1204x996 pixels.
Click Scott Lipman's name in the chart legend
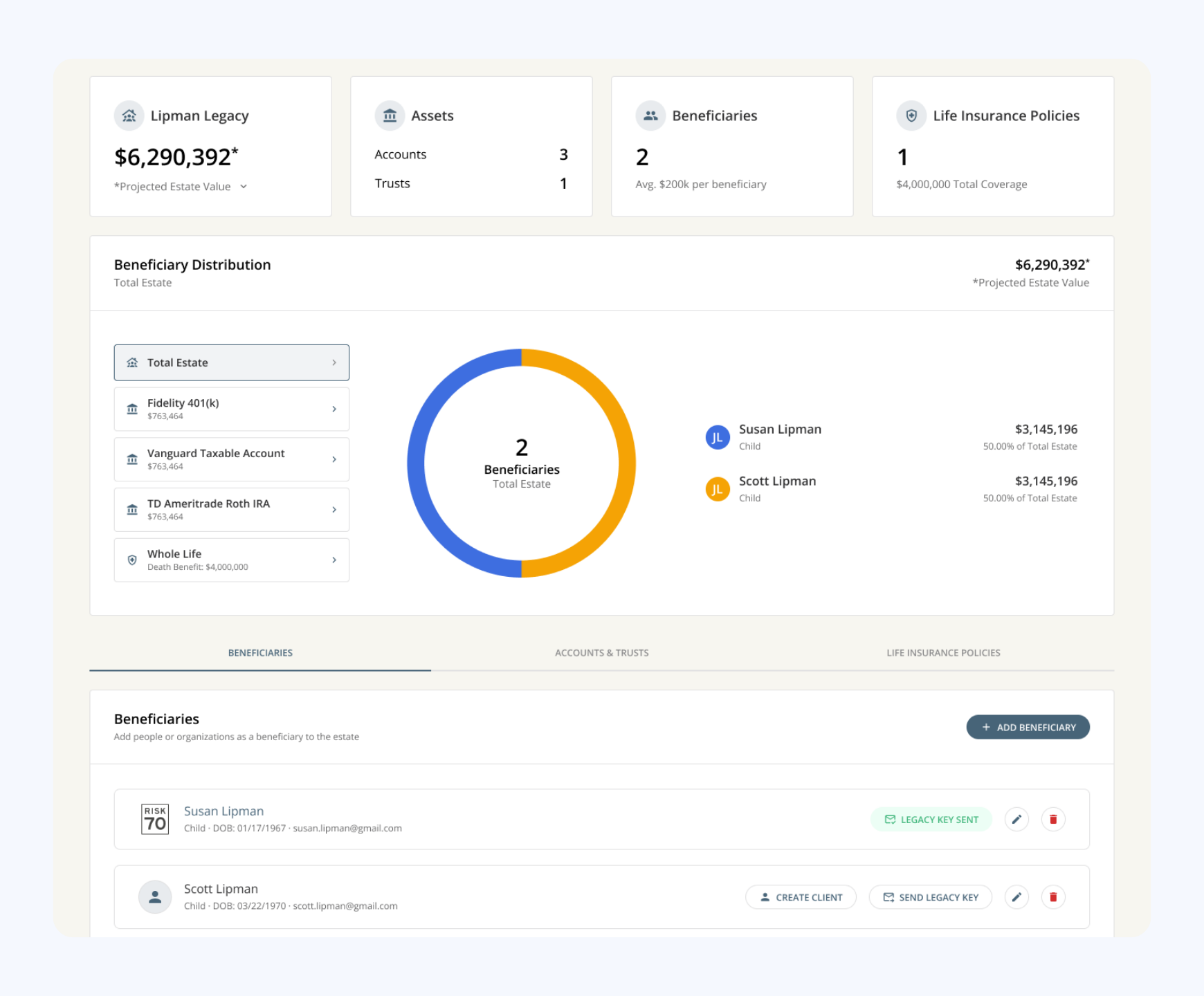pos(777,481)
